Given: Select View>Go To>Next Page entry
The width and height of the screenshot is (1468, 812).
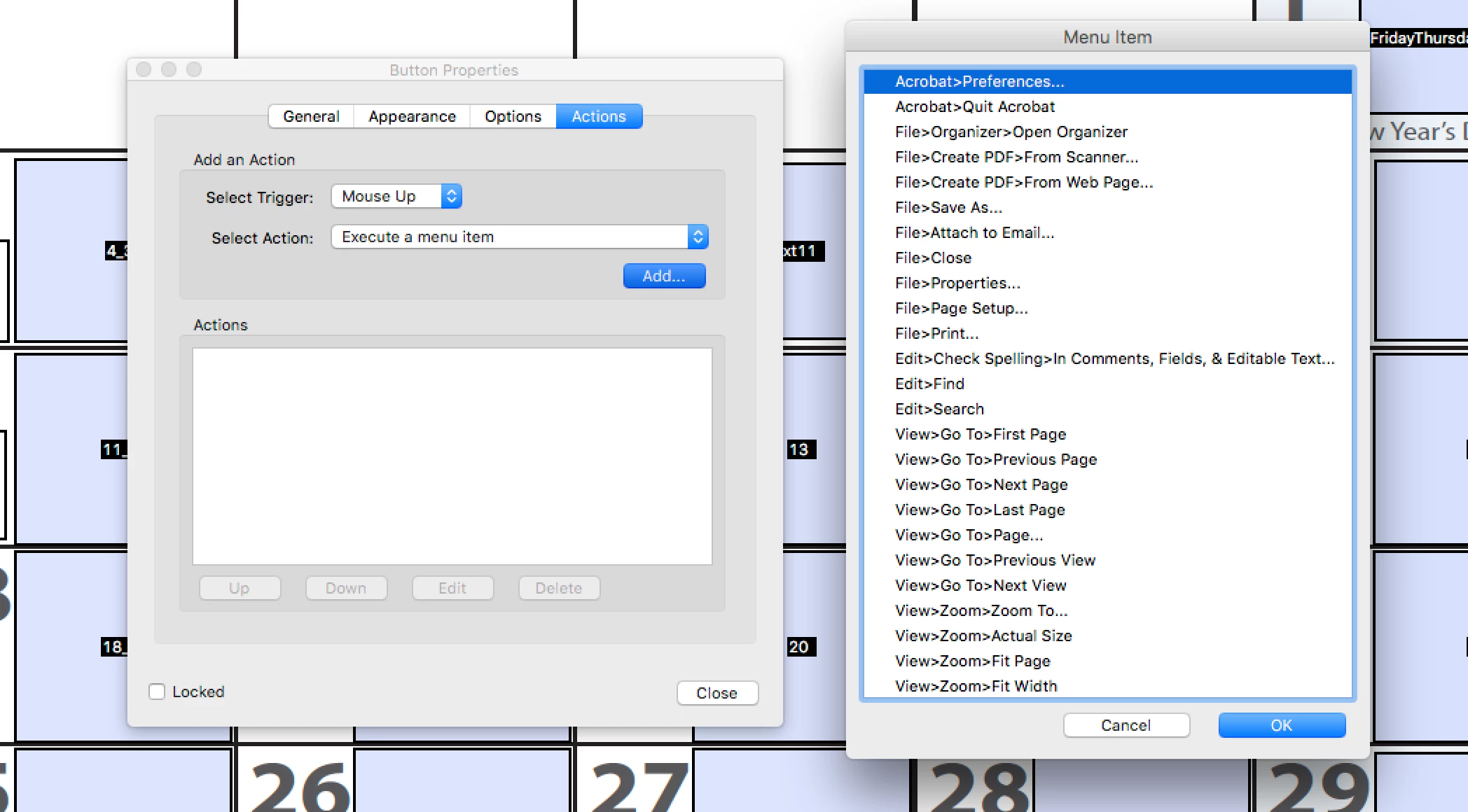Looking at the screenshot, I should pos(981,484).
